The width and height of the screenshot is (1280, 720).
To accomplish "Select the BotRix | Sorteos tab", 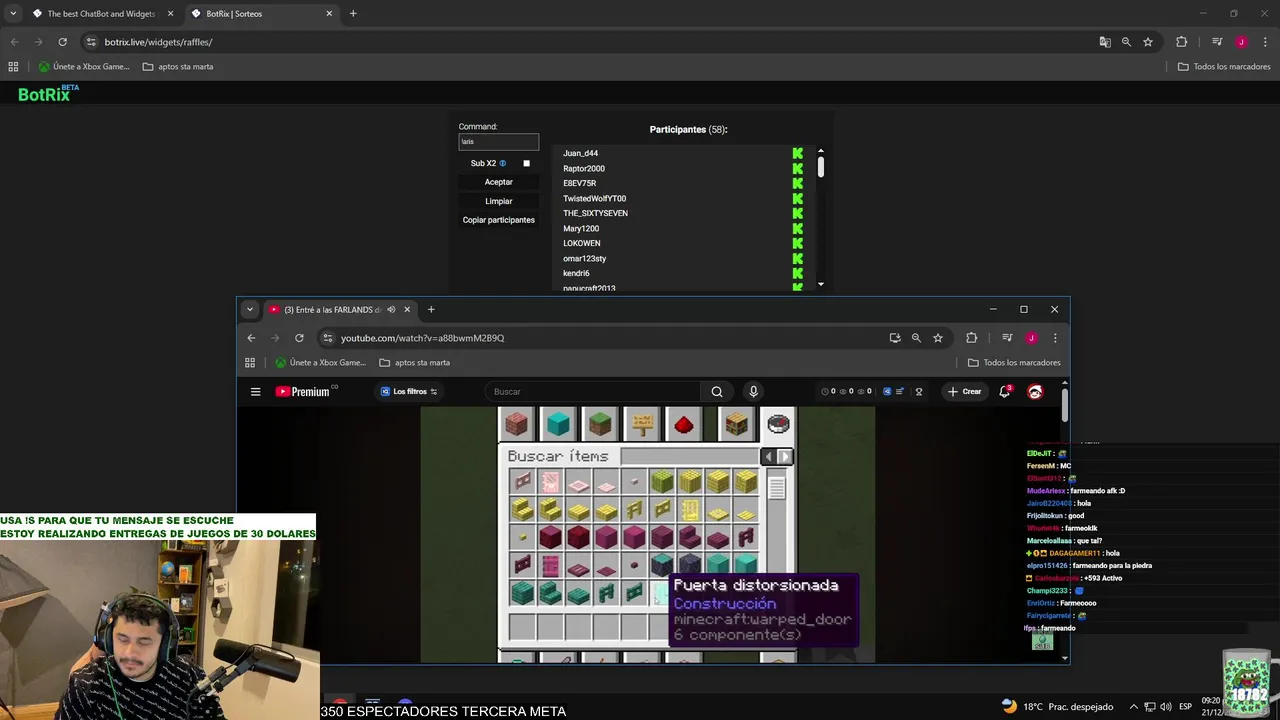I will pos(262,14).
